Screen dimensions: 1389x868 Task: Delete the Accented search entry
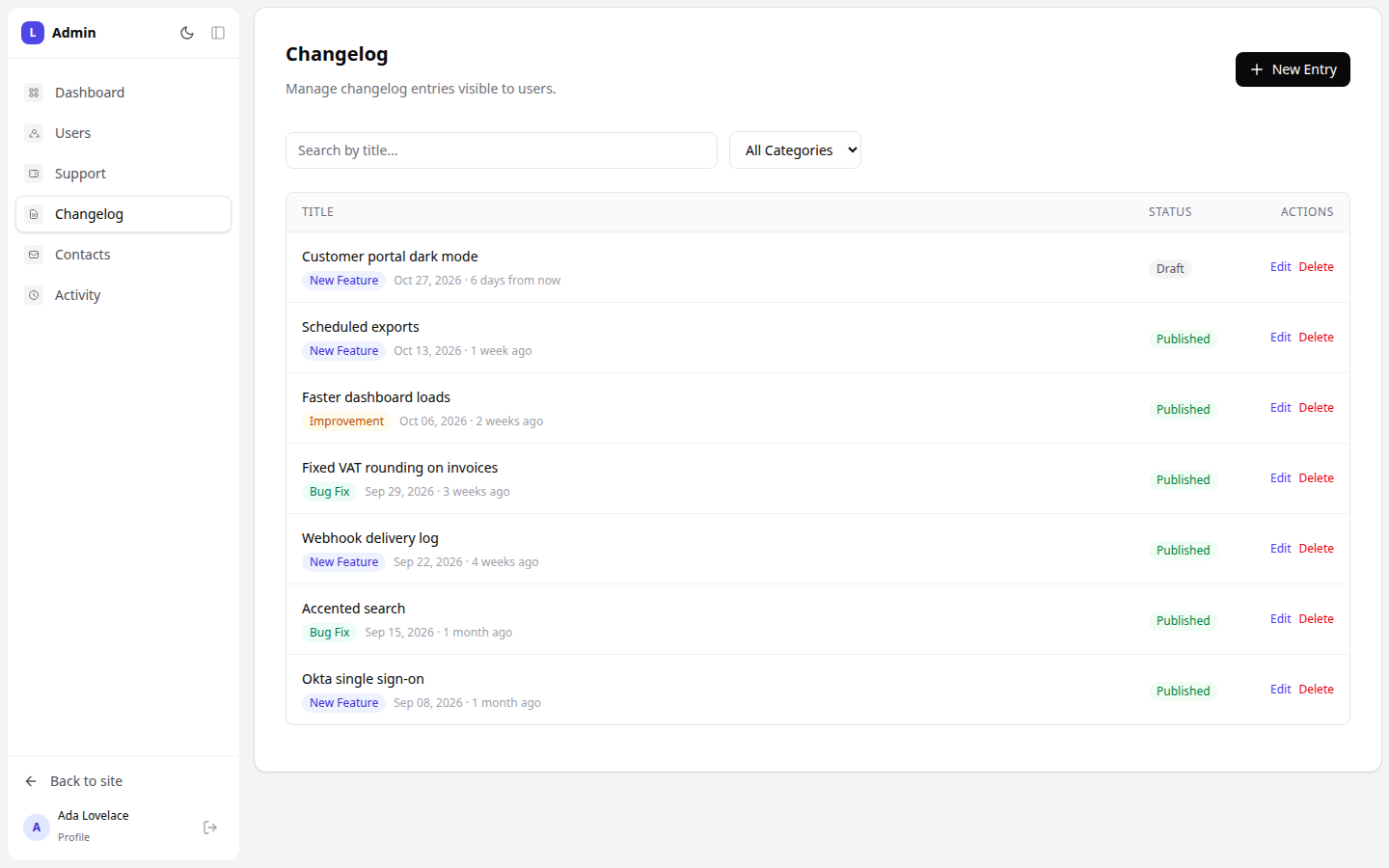pyautogui.click(x=1316, y=619)
